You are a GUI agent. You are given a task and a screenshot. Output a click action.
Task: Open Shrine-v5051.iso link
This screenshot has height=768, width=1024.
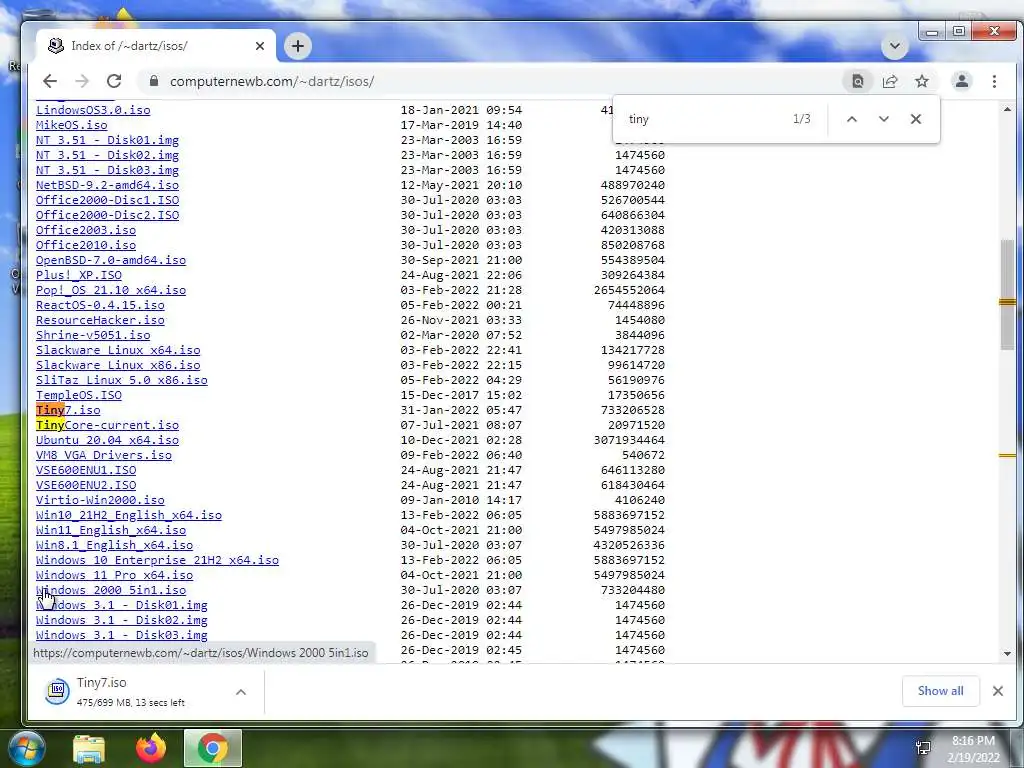point(93,335)
